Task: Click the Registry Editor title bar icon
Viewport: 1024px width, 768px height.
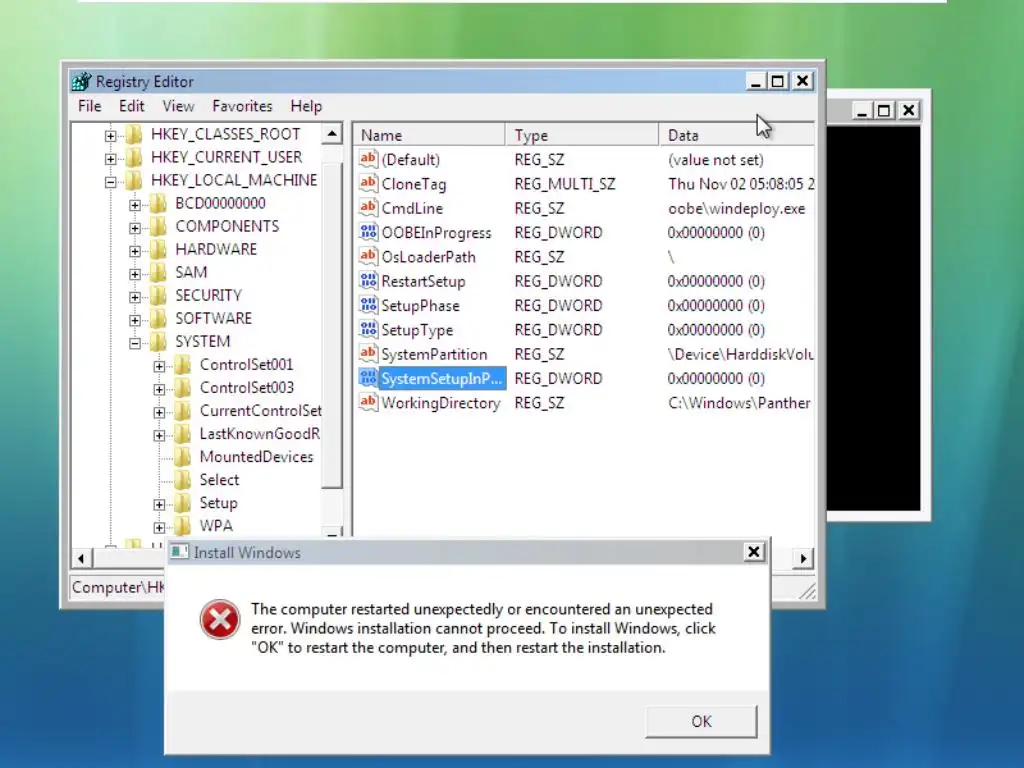Action: (x=82, y=82)
